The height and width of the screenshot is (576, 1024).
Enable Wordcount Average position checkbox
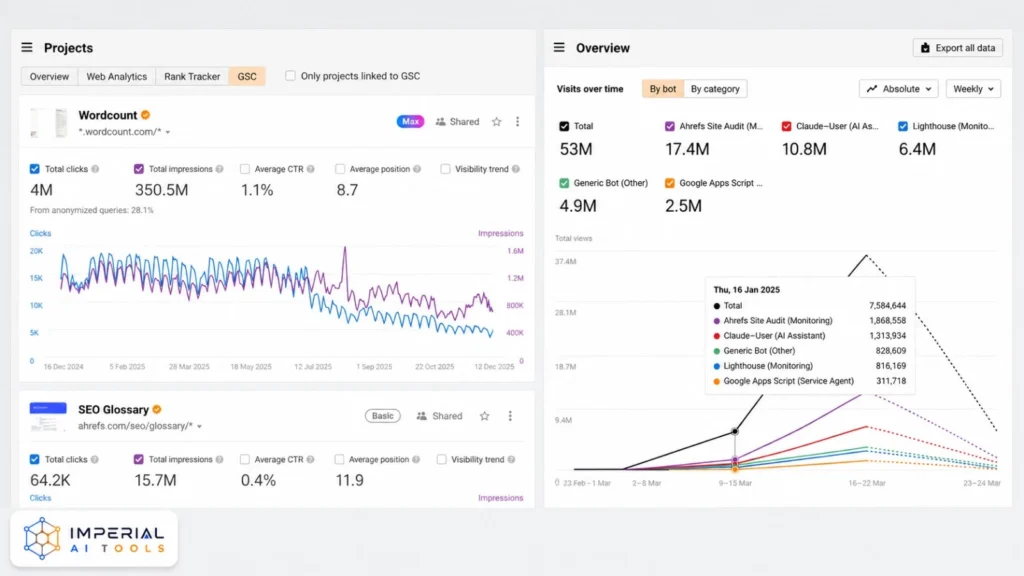340,169
